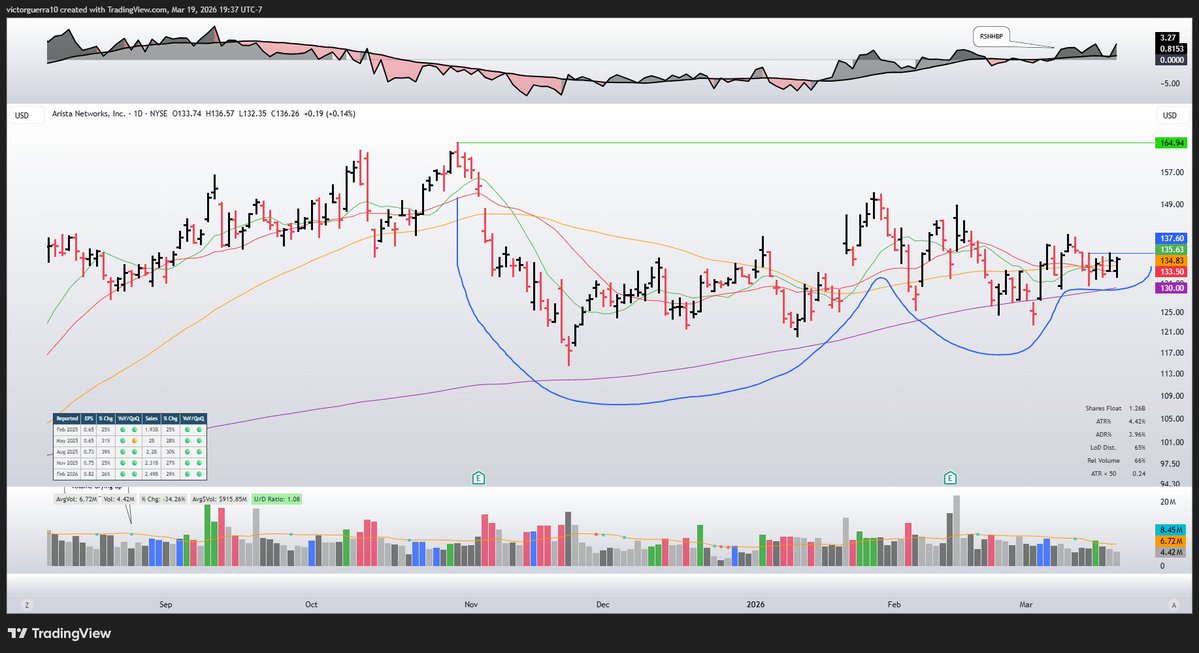Viewport: 1199px width, 653px height.
Task: Click the 'Nov 2025' row in earnings table
Action: coord(129,463)
